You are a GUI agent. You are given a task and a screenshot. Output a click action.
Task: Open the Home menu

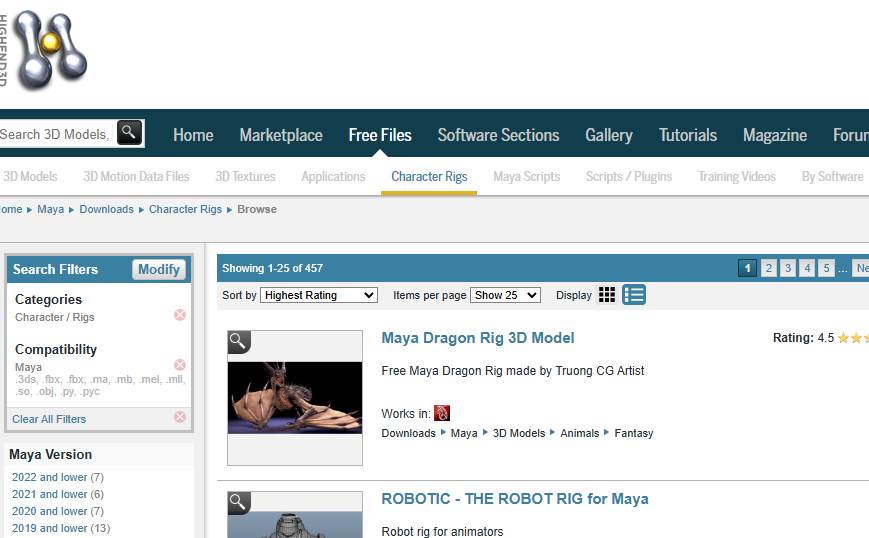(193, 135)
